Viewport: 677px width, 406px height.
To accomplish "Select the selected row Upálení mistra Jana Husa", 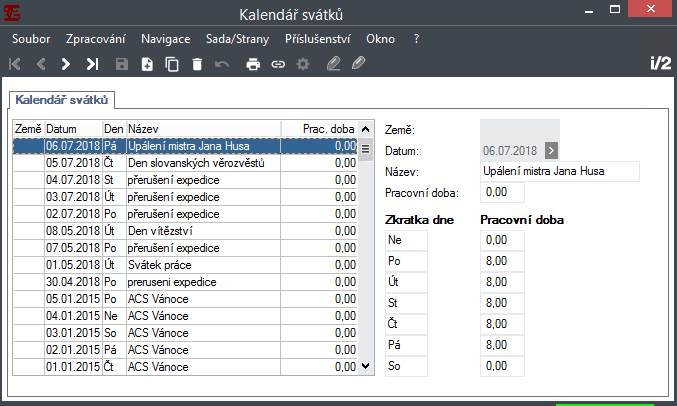I will (185, 146).
